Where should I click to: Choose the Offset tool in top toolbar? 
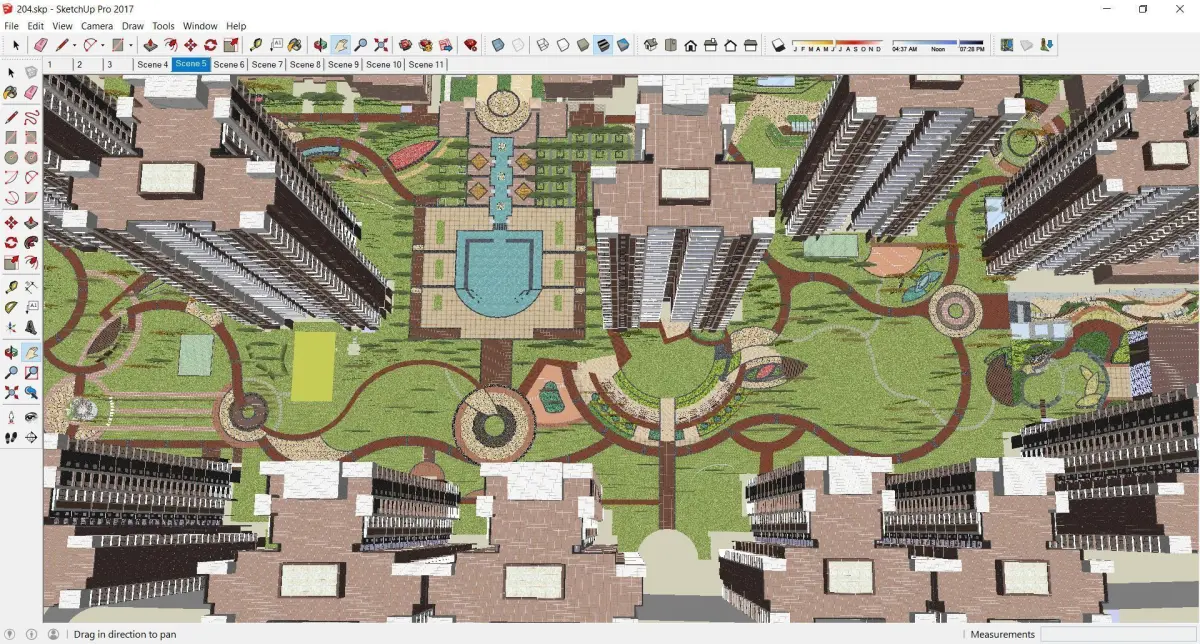[x=170, y=45]
